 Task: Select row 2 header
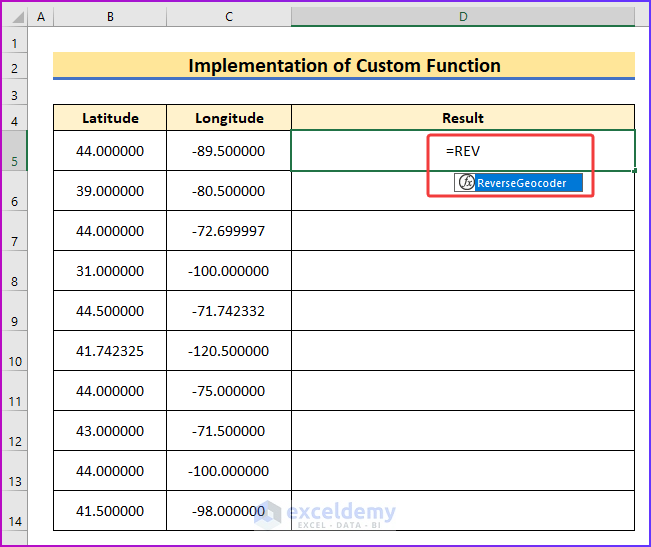tap(15, 66)
